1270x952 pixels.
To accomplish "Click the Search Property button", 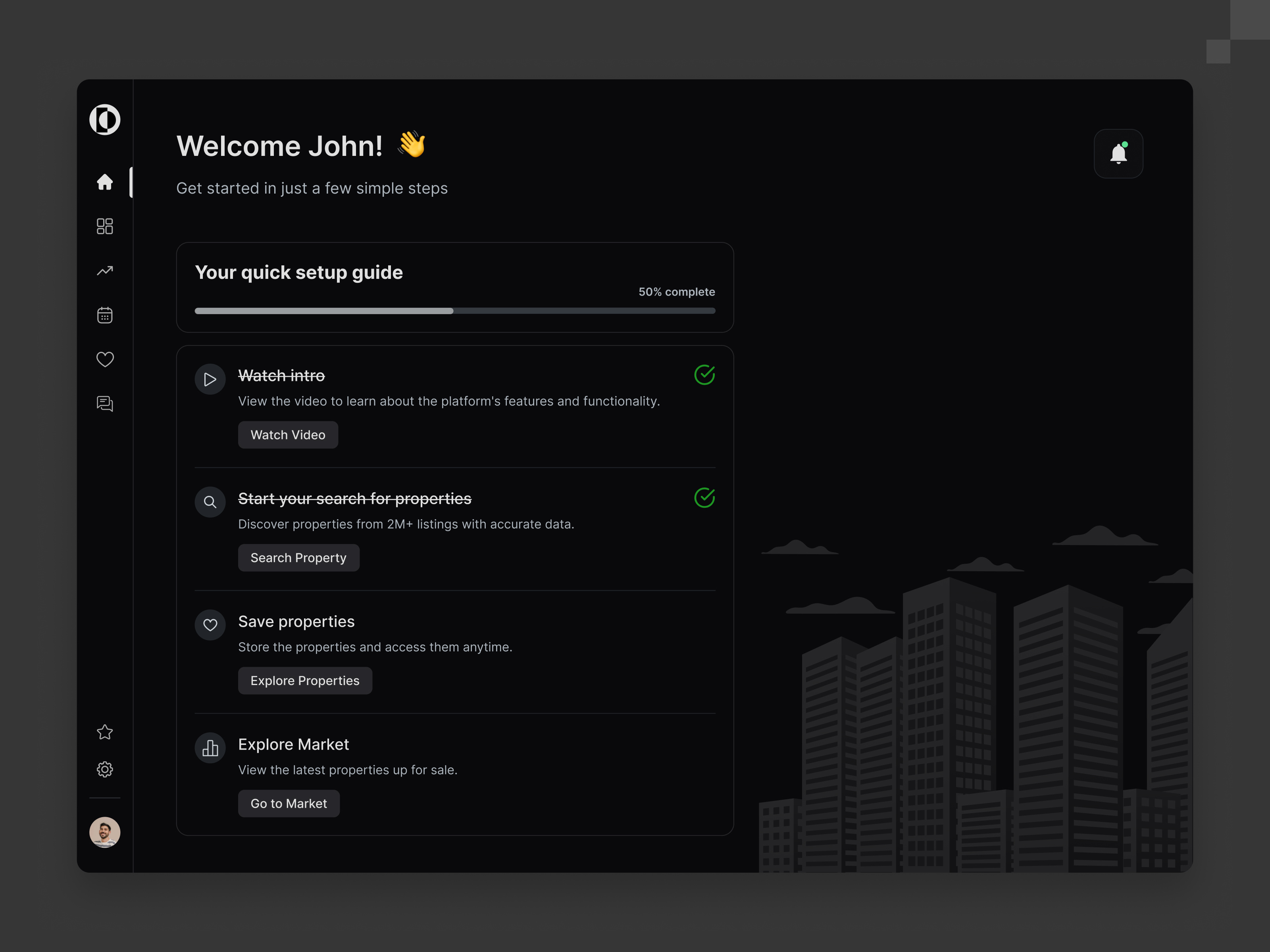I will (x=298, y=557).
